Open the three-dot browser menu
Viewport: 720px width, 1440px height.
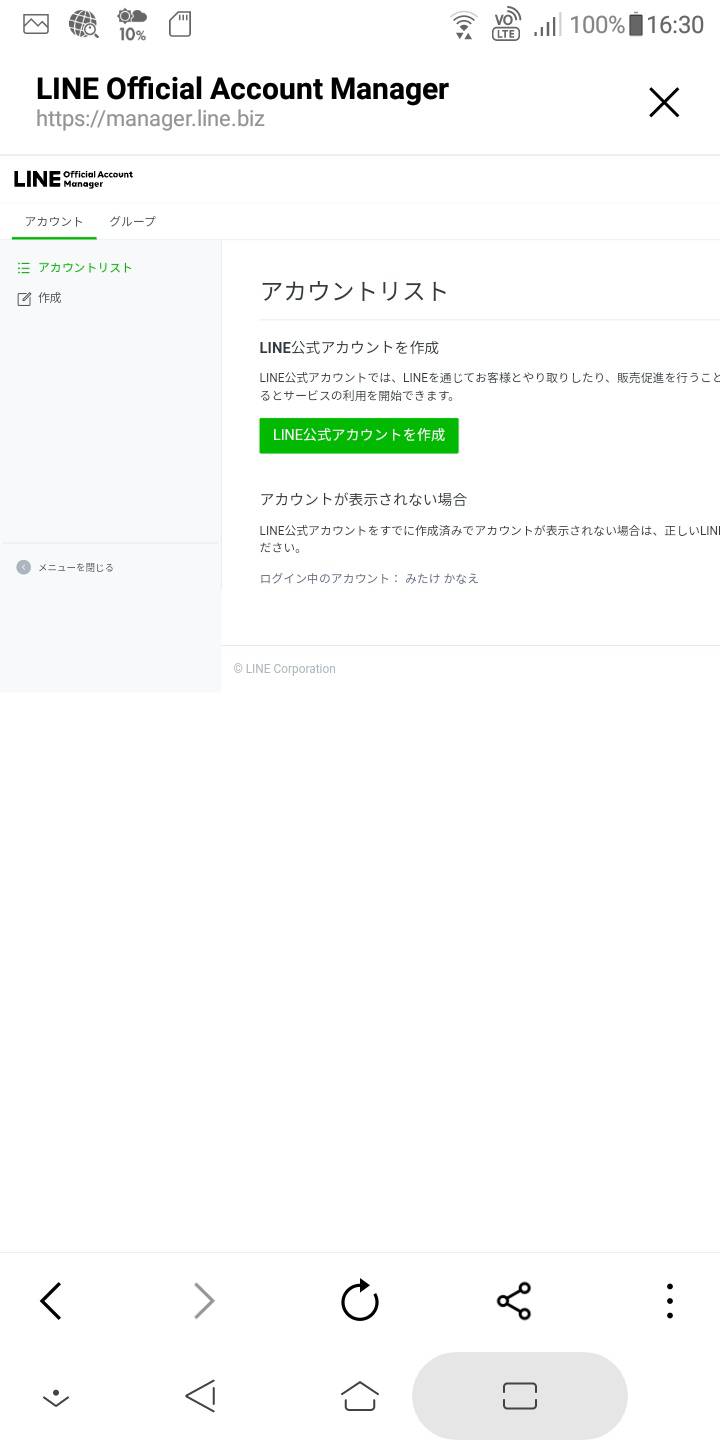click(x=669, y=1301)
